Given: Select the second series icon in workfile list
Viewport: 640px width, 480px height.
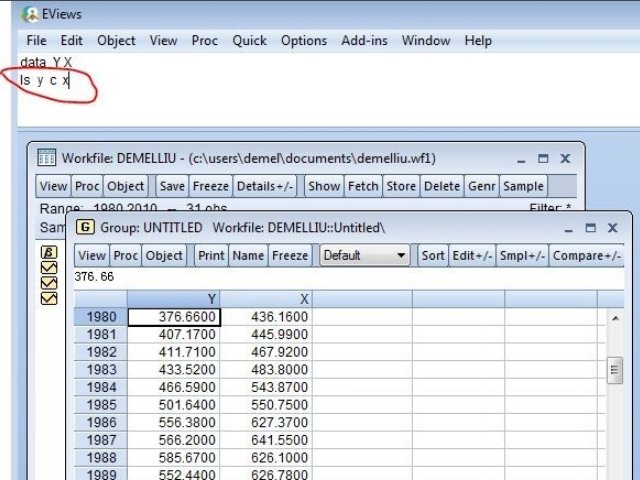Looking at the screenshot, I should pyautogui.click(x=49, y=283).
